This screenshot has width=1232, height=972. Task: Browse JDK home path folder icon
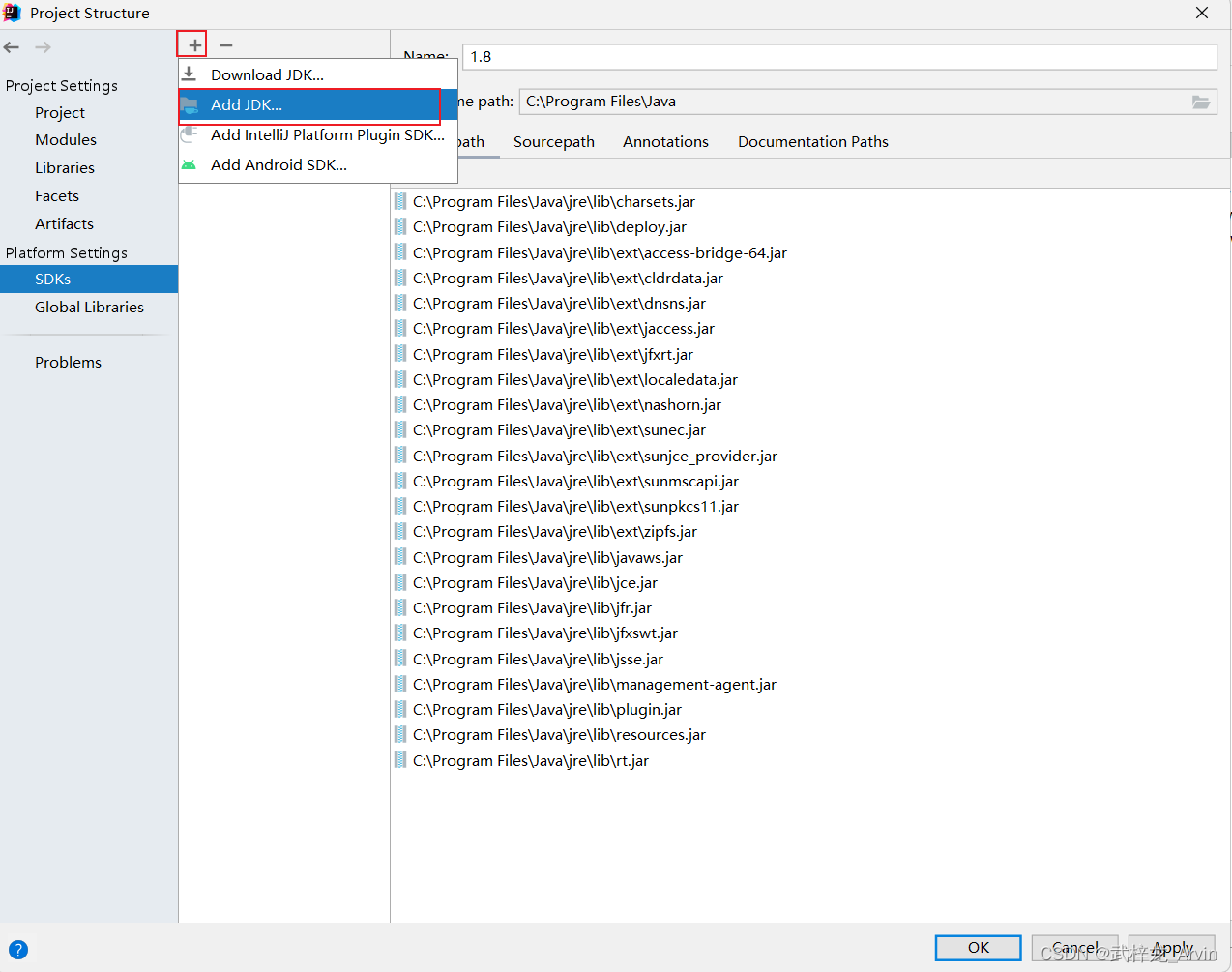[x=1201, y=102]
